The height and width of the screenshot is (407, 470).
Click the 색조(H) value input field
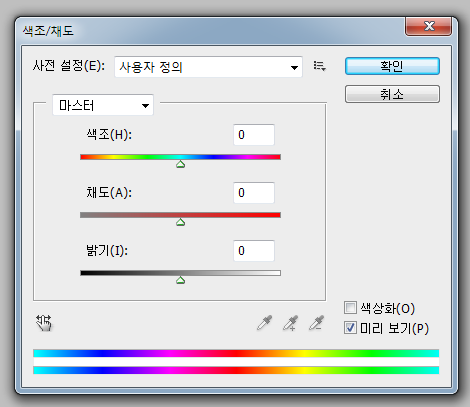click(254, 135)
